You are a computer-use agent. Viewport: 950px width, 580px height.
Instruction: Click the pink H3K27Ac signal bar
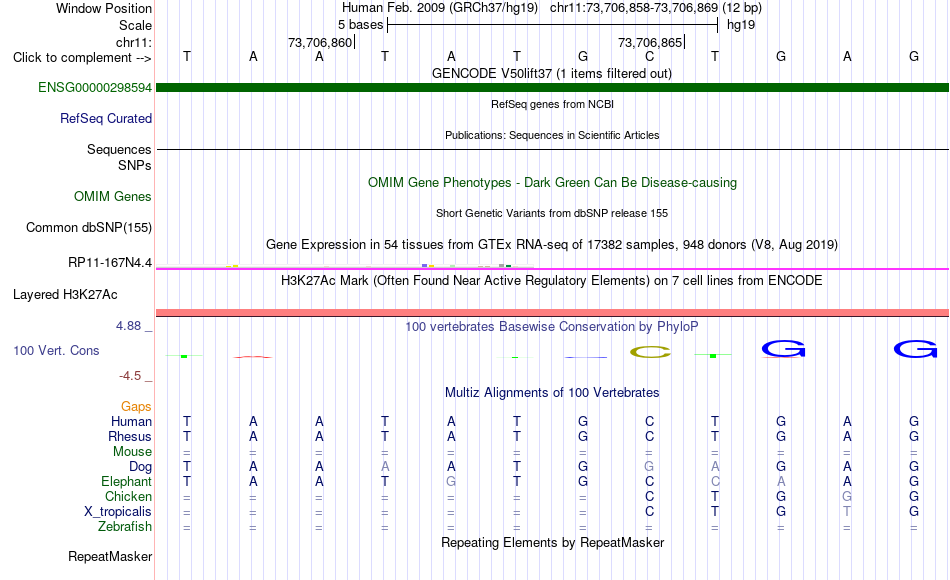click(552, 313)
